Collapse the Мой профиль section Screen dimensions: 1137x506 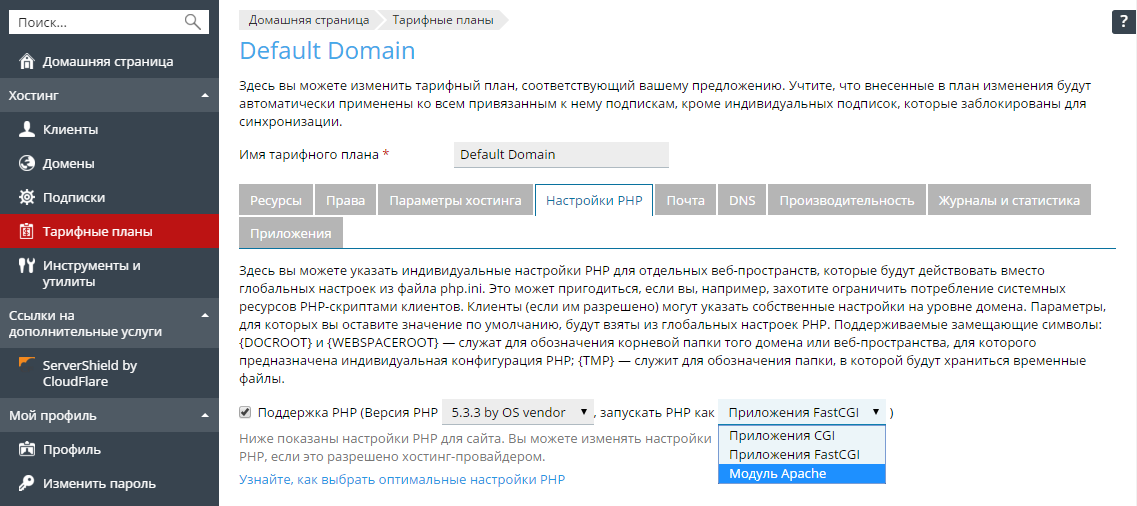point(205,415)
